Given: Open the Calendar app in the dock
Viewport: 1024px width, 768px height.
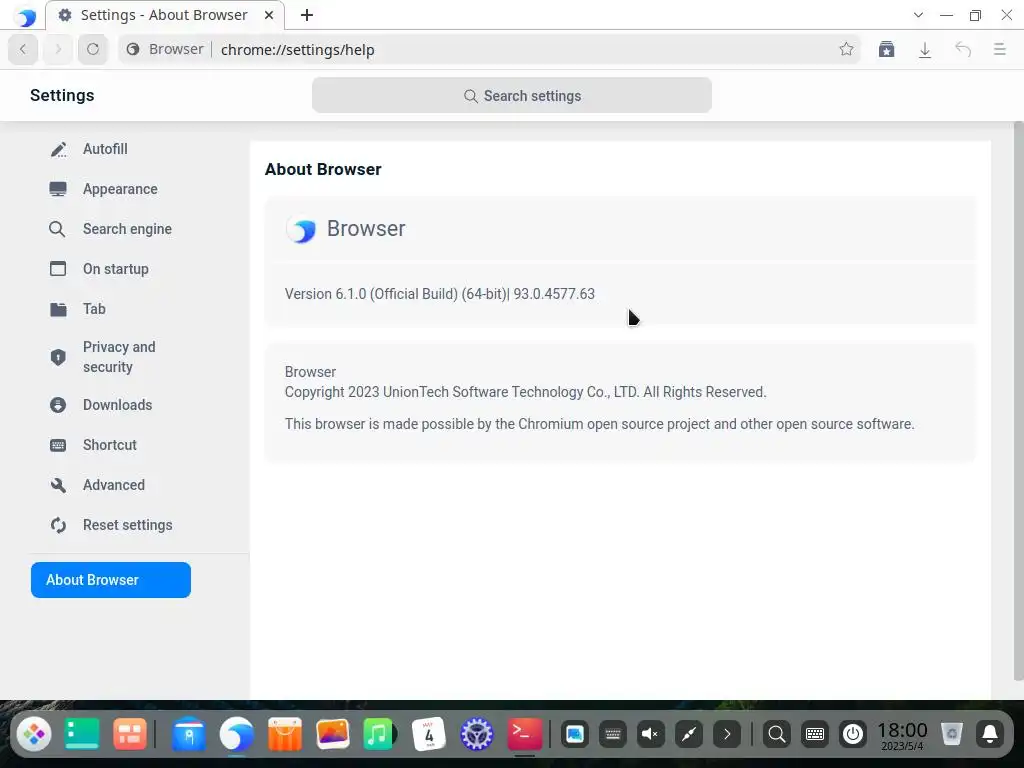Looking at the screenshot, I should tap(429, 734).
